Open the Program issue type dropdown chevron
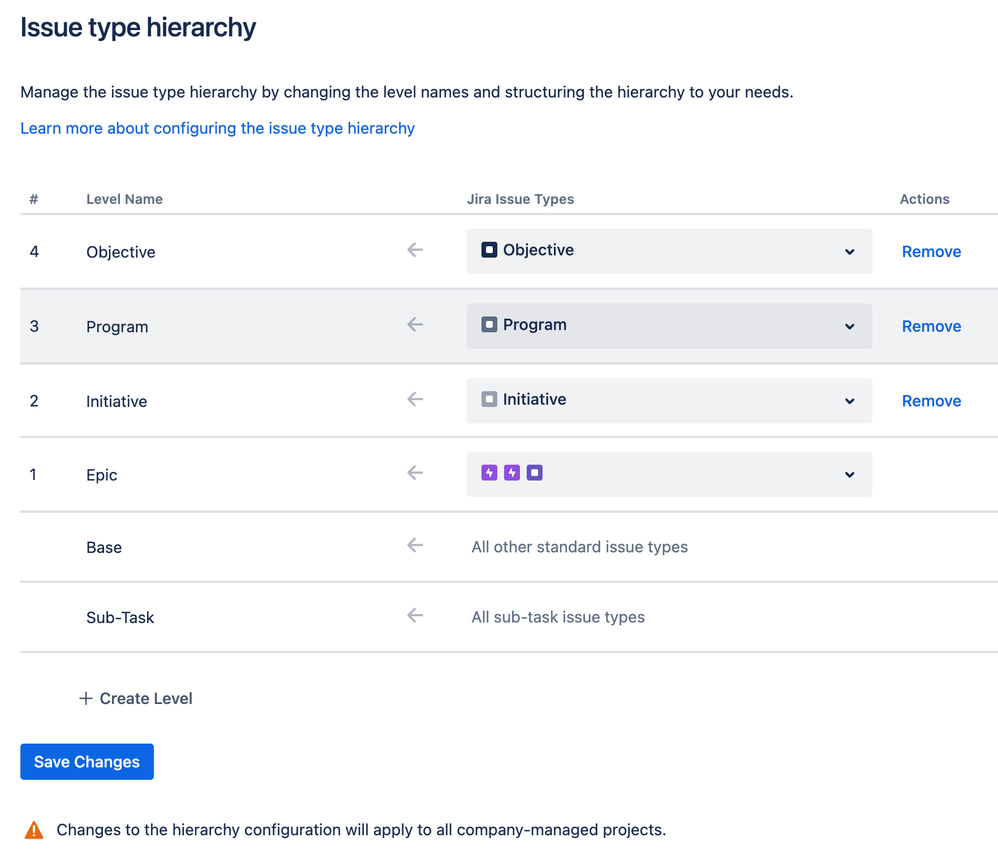The image size is (998, 866). point(849,326)
